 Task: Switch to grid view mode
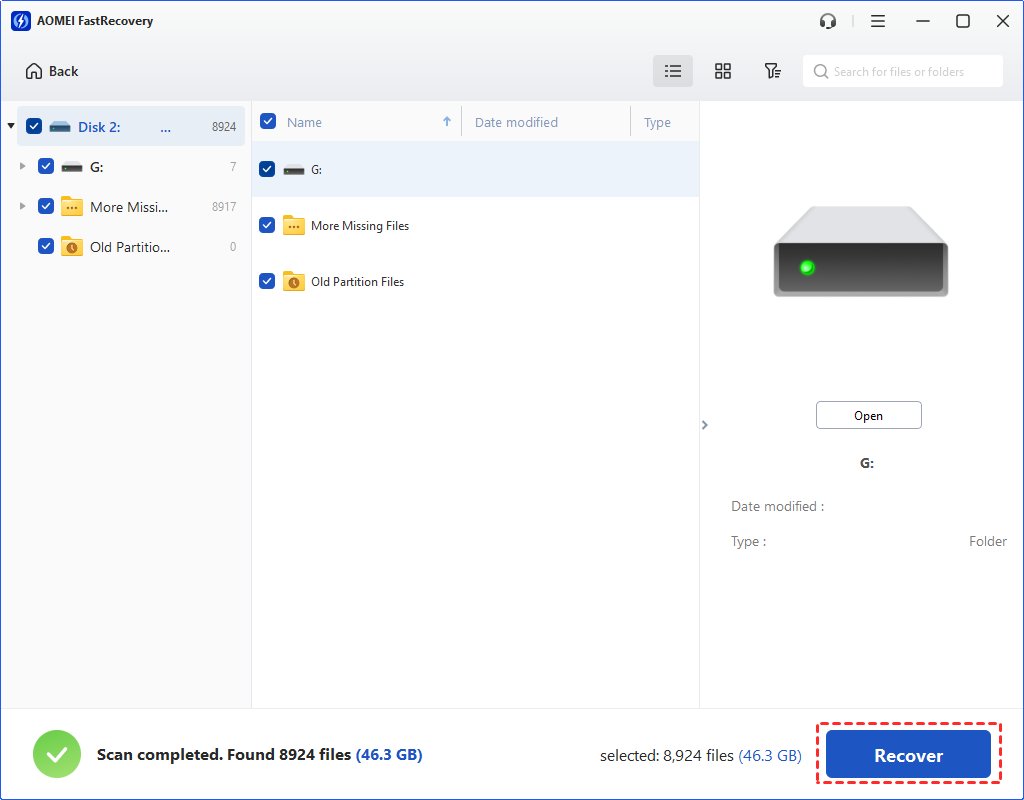click(722, 71)
